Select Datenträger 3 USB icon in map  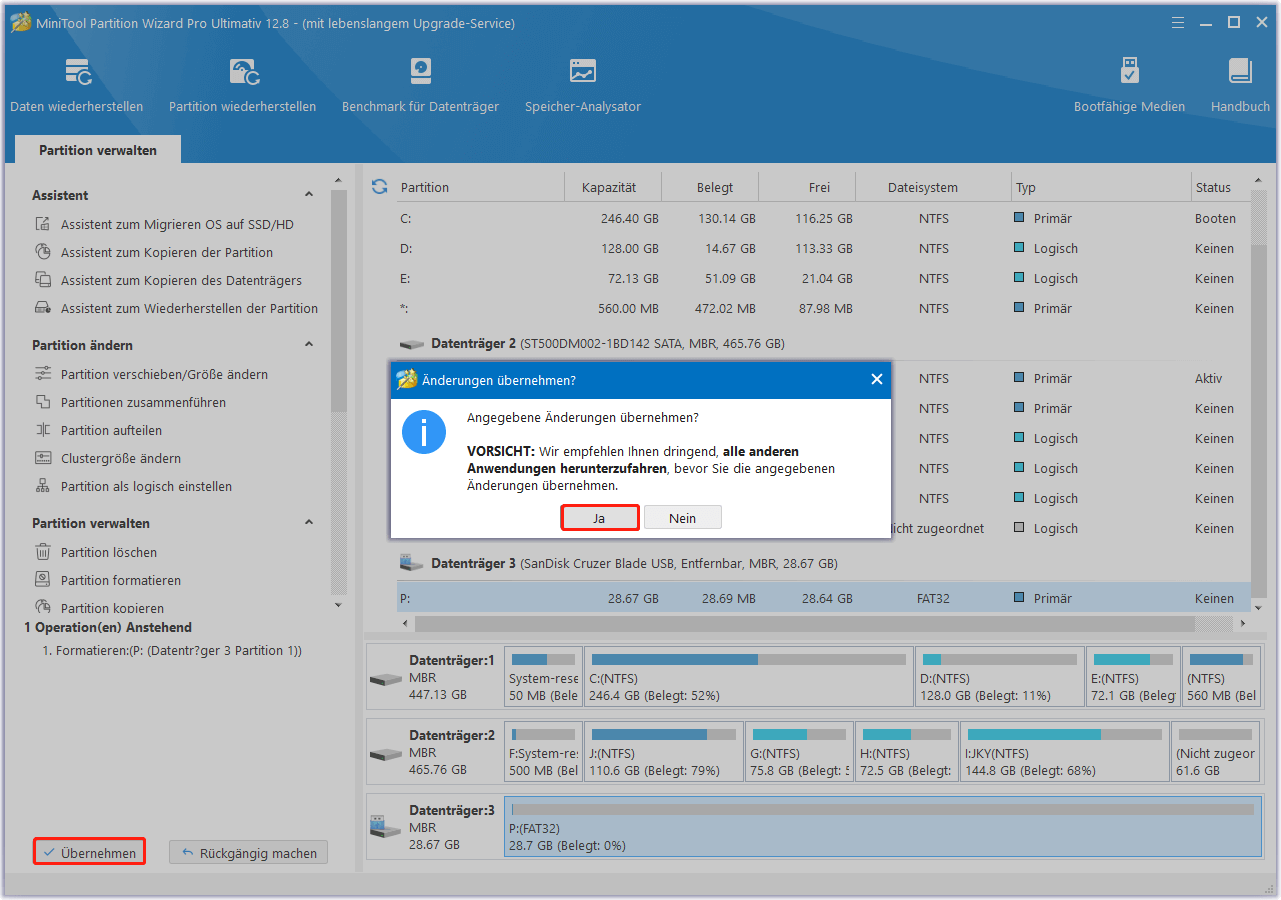pyautogui.click(x=385, y=827)
